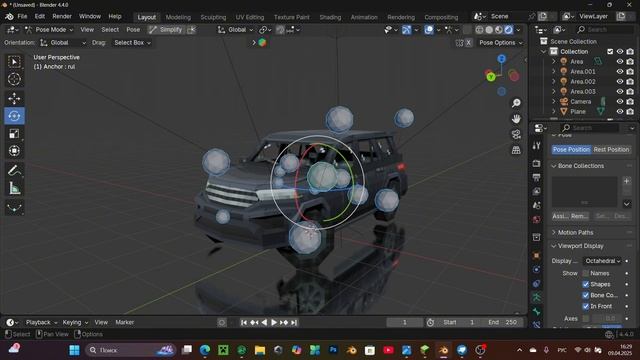This screenshot has height=360, width=640.
Task: Jump to the end frame
Action: click(294, 322)
